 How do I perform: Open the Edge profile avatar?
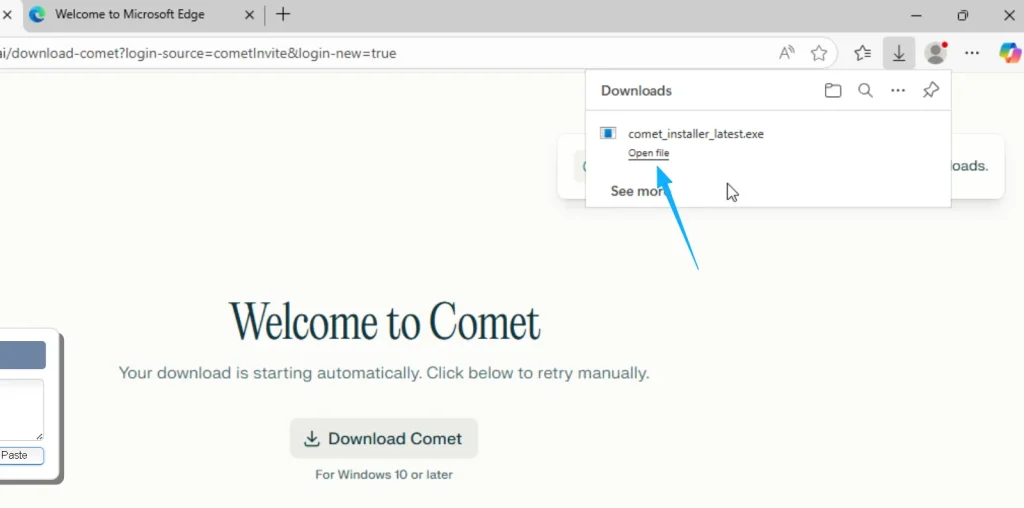[x=936, y=53]
